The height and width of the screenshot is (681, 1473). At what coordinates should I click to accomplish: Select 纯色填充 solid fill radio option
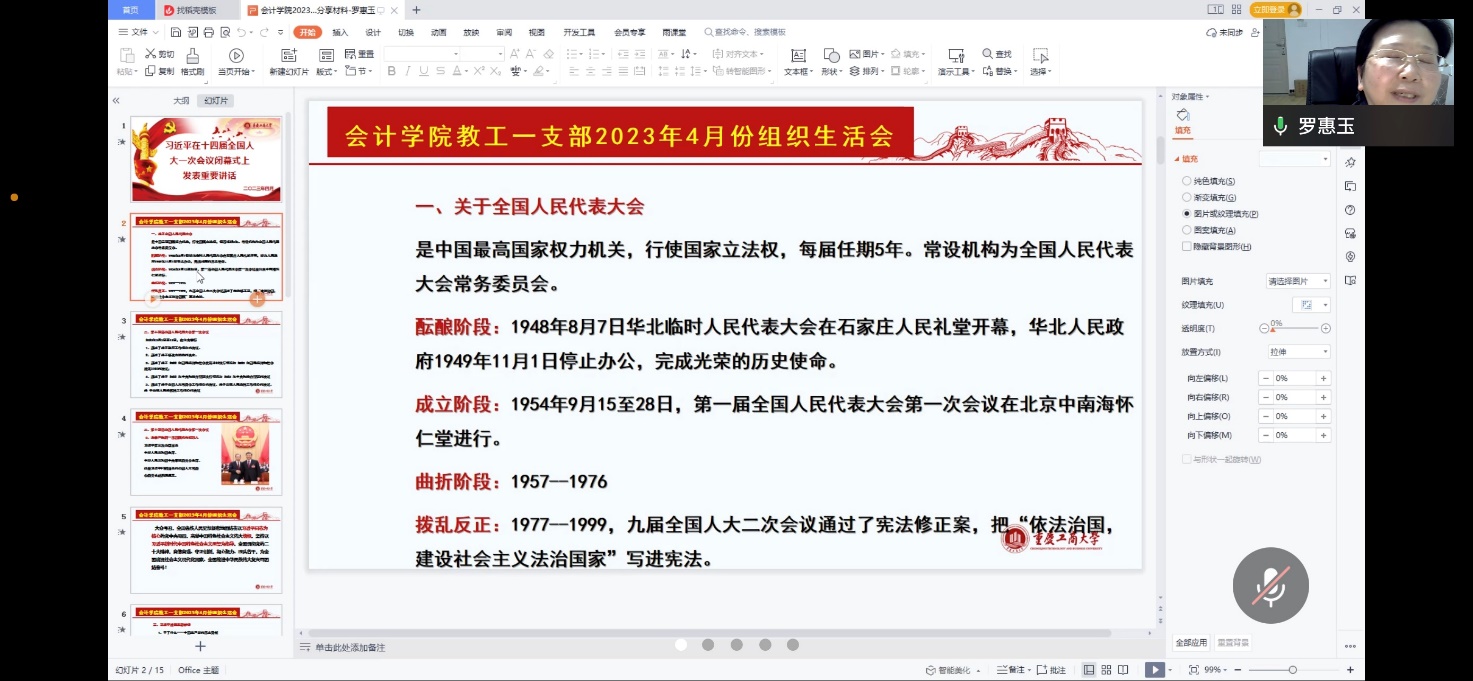(x=1187, y=181)
